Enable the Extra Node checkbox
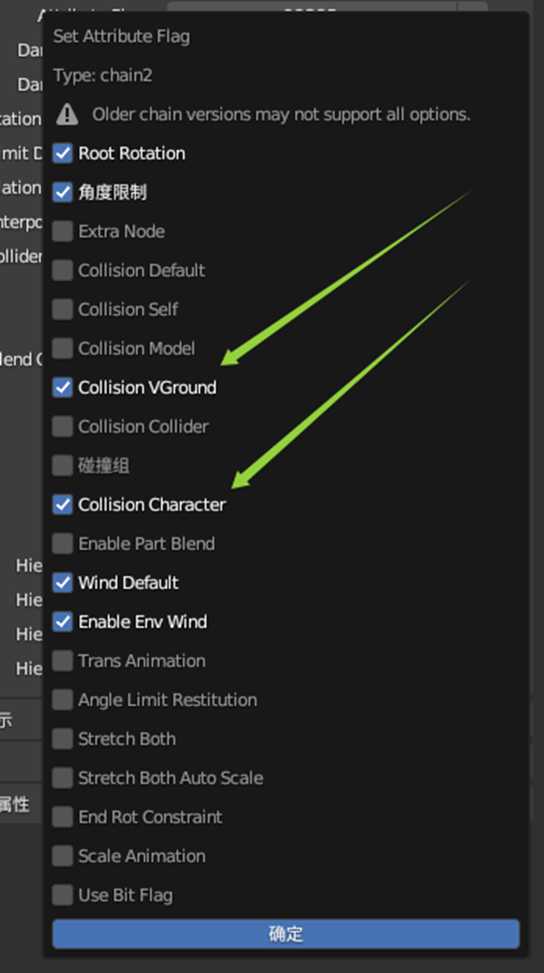Screen dimensions: 544x973 [63, 231]
